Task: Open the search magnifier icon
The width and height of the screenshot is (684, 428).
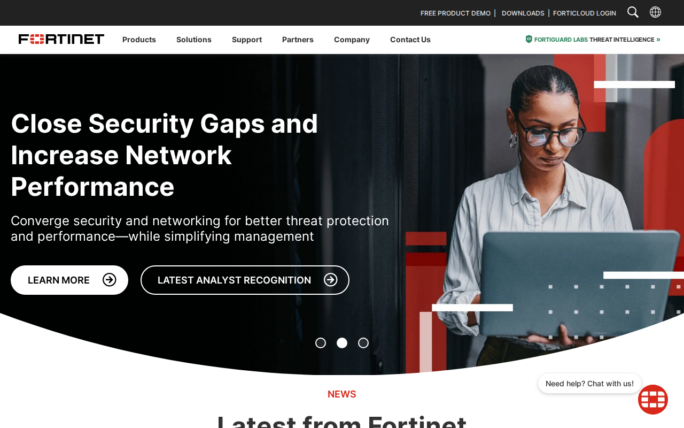Action: [633, 12]
